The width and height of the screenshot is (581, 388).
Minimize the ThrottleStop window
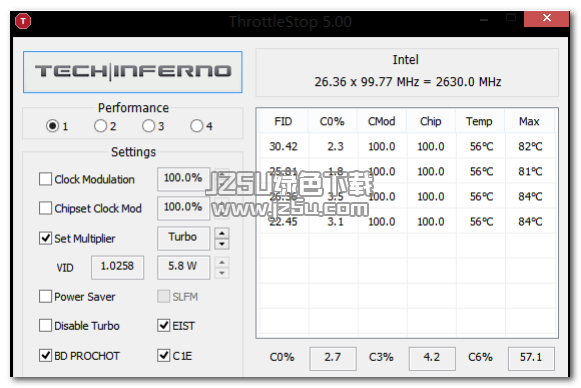pyautogui.click(x=484, y=19)
